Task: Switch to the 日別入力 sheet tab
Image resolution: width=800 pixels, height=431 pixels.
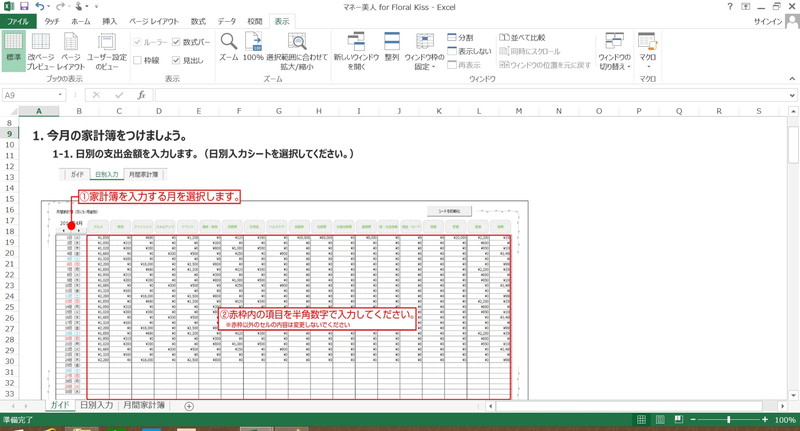Action: [x=96, y=406]
